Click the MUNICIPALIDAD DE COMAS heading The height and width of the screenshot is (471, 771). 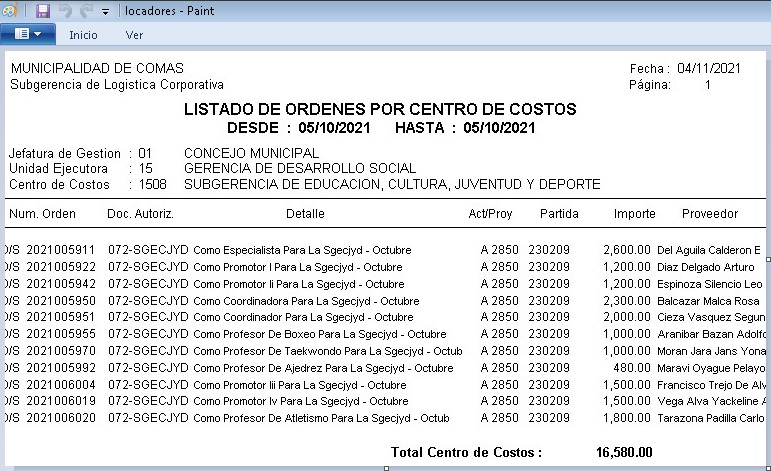pos(97,68)
